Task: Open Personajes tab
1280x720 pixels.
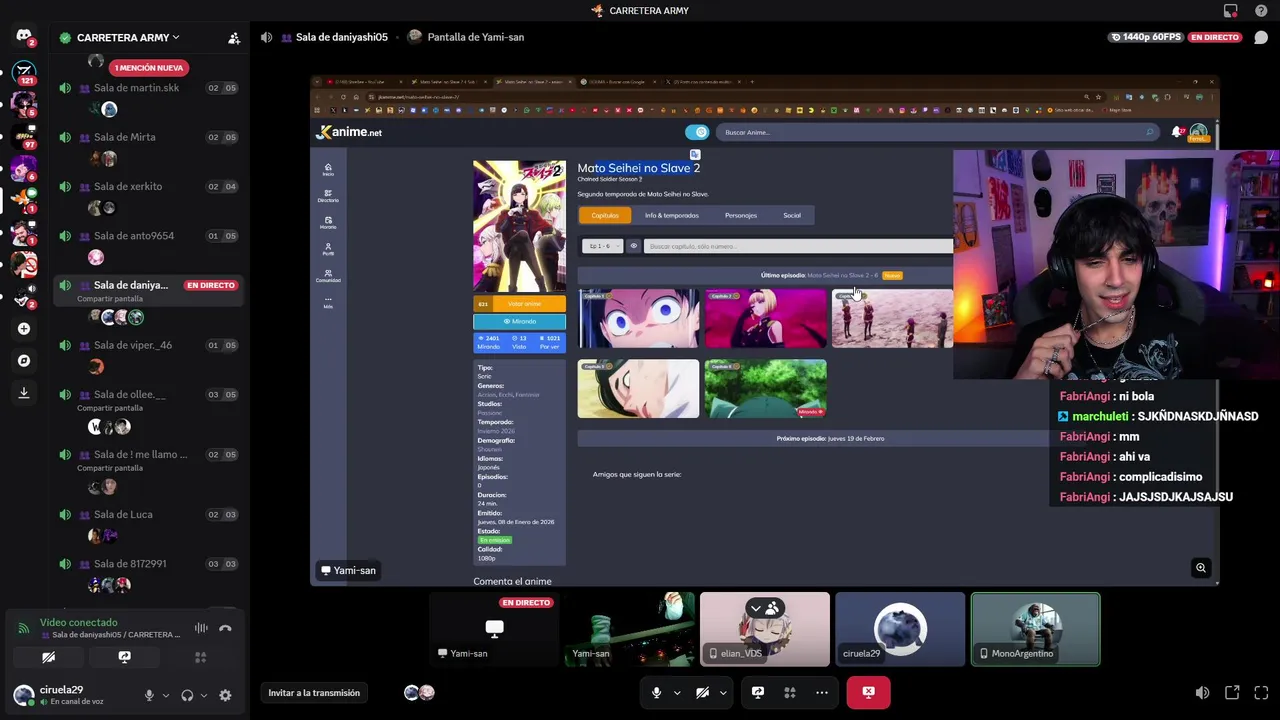Action: click(741, 215)
